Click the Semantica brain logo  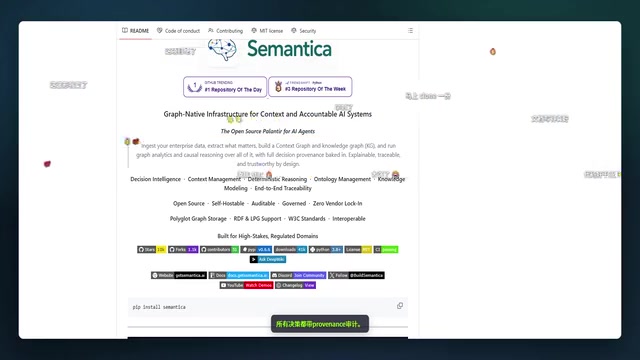pyautogui.click(x=222, y=49)
